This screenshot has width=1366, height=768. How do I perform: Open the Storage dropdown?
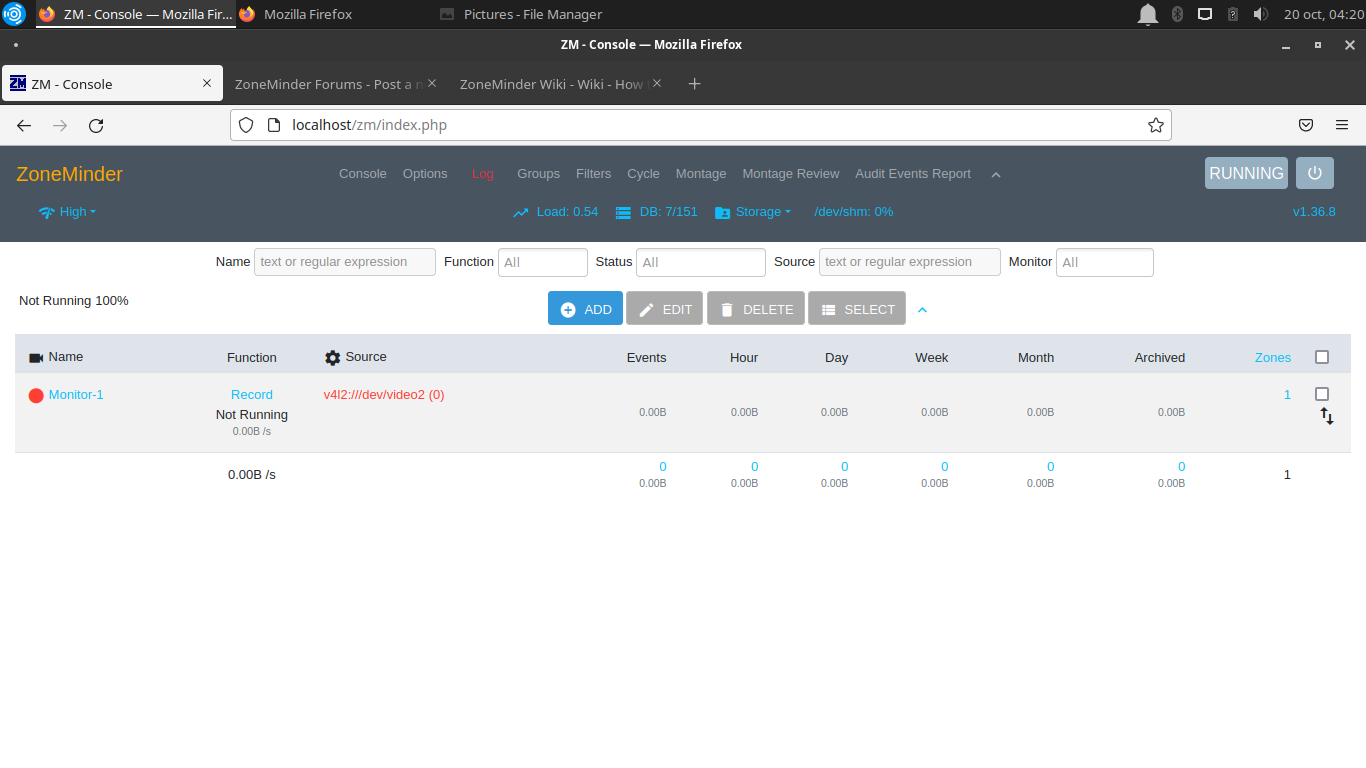click(x=763, y=212)
